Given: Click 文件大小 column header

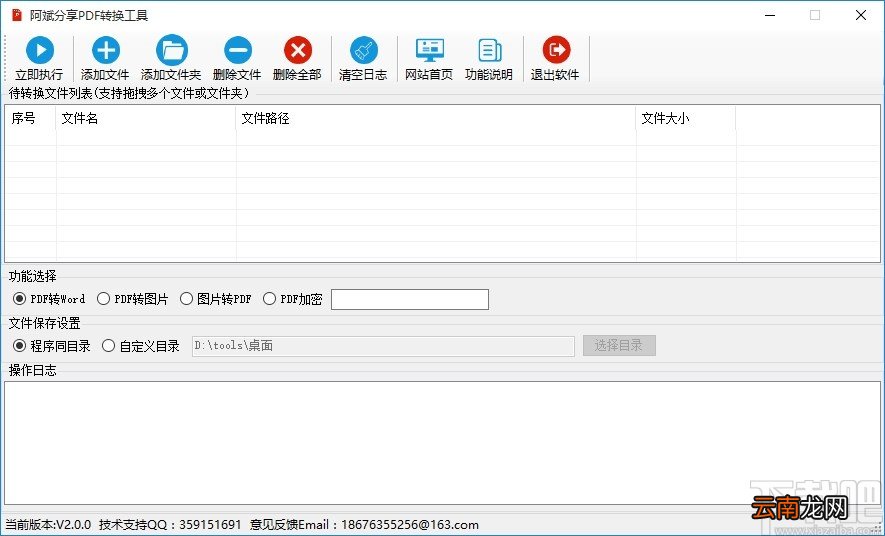Looking at the screenshot, I should click(686, 118).
